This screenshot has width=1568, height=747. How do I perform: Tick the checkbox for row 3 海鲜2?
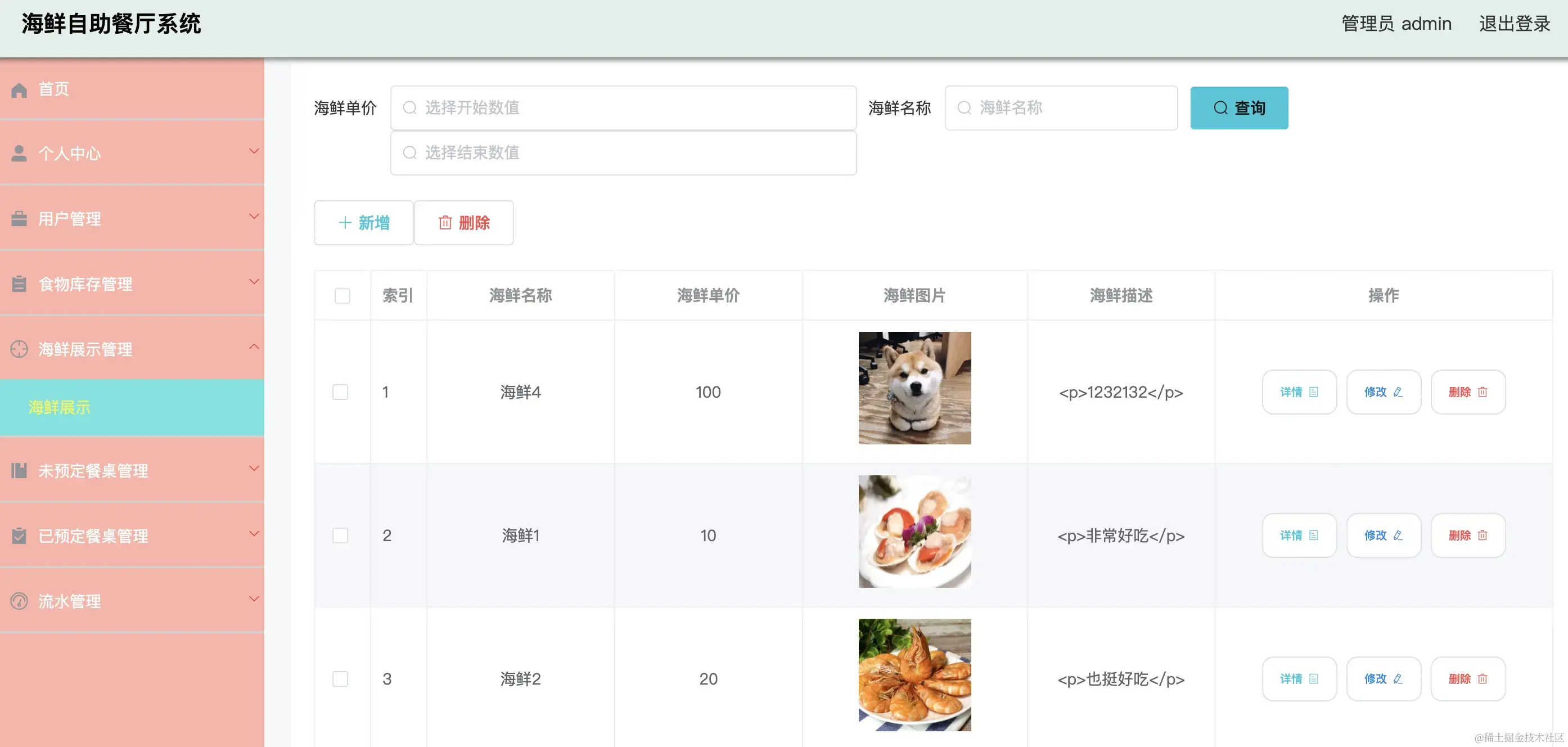(340, 679)
